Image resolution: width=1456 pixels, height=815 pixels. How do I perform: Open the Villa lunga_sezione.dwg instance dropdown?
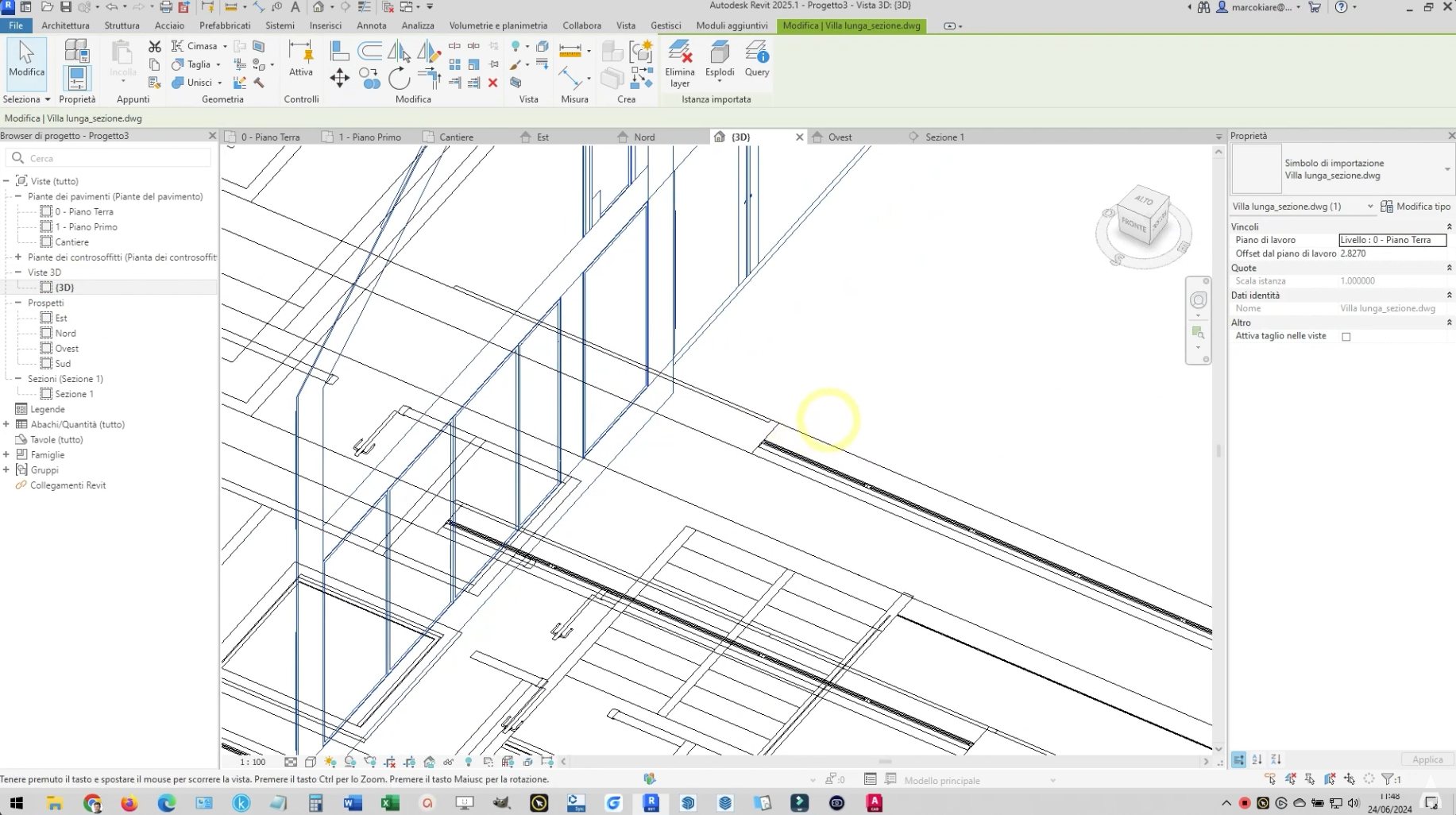click(1369, 207)
